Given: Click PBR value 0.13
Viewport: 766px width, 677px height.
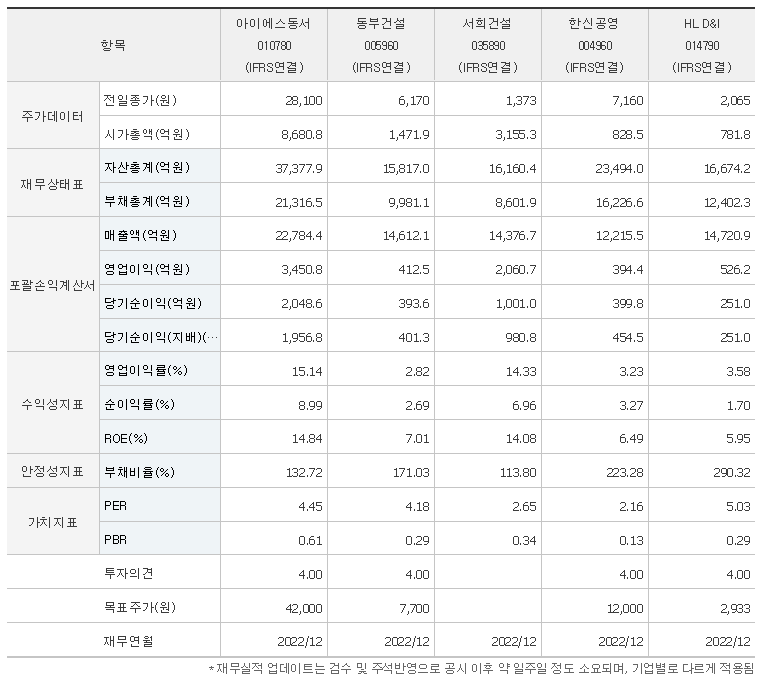Looking at the screenshot, I should click(631, 541).
